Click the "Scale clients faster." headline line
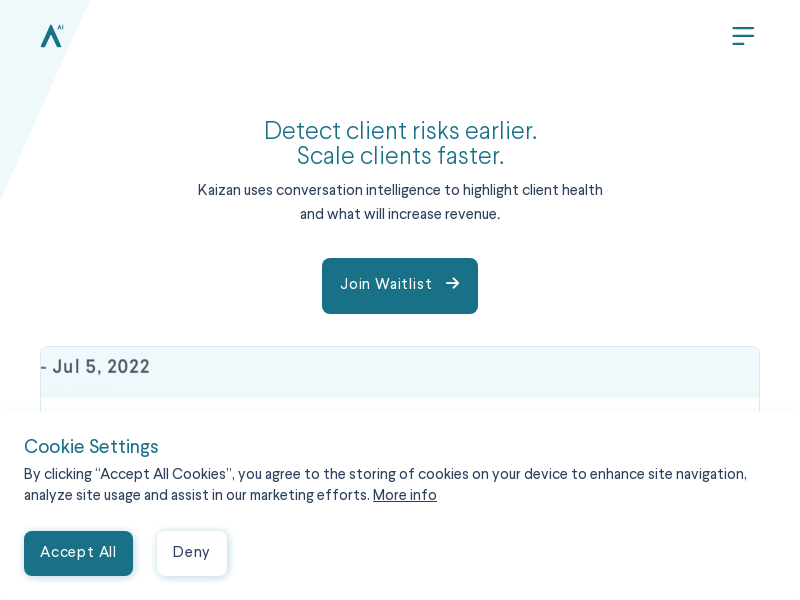Viewport: 800px width, 600px height. click(x=401, y=156)
